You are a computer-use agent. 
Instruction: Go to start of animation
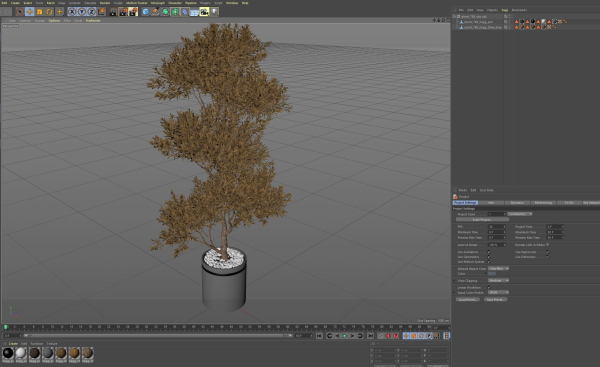tap(320, 336)
